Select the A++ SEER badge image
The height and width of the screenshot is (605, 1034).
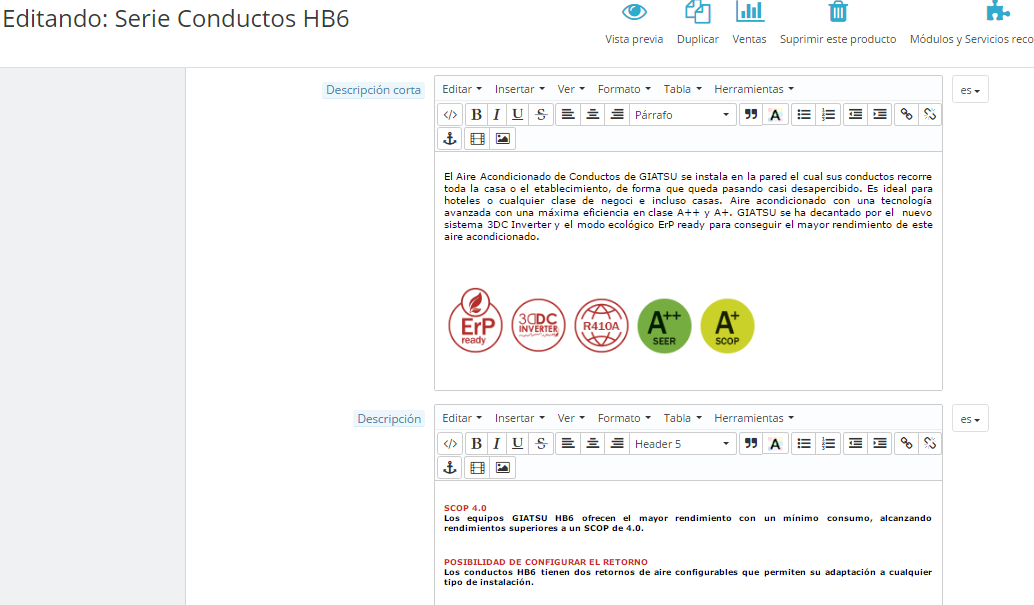coord(664,326)
